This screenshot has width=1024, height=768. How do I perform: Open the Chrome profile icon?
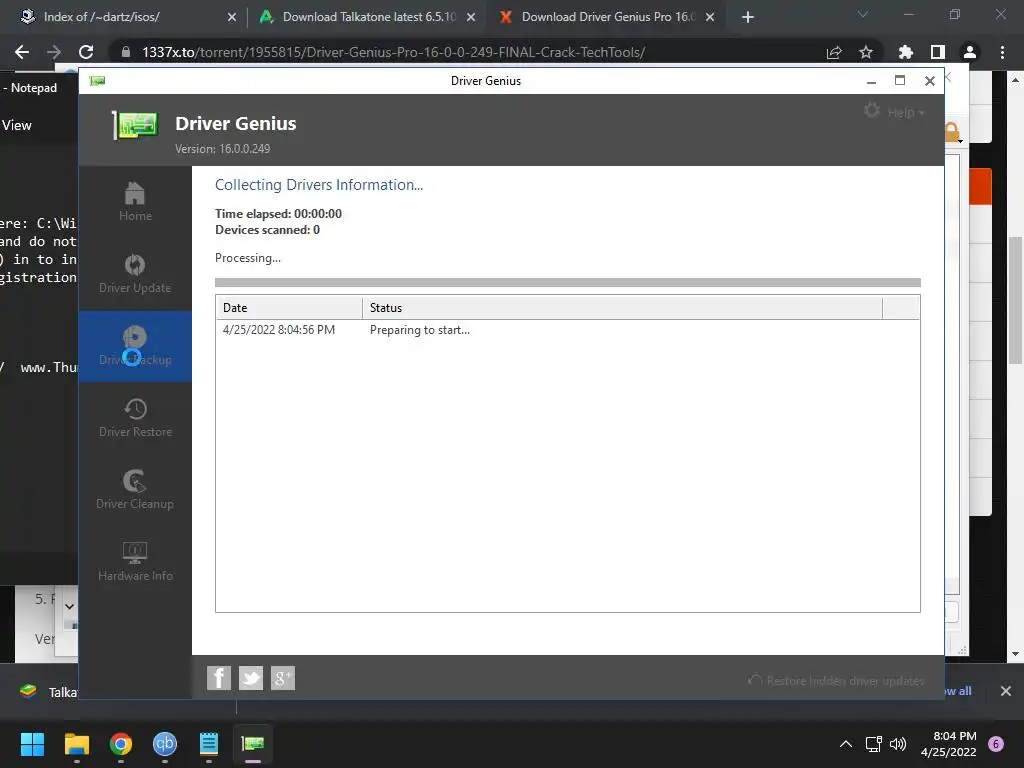pos(970,52)
